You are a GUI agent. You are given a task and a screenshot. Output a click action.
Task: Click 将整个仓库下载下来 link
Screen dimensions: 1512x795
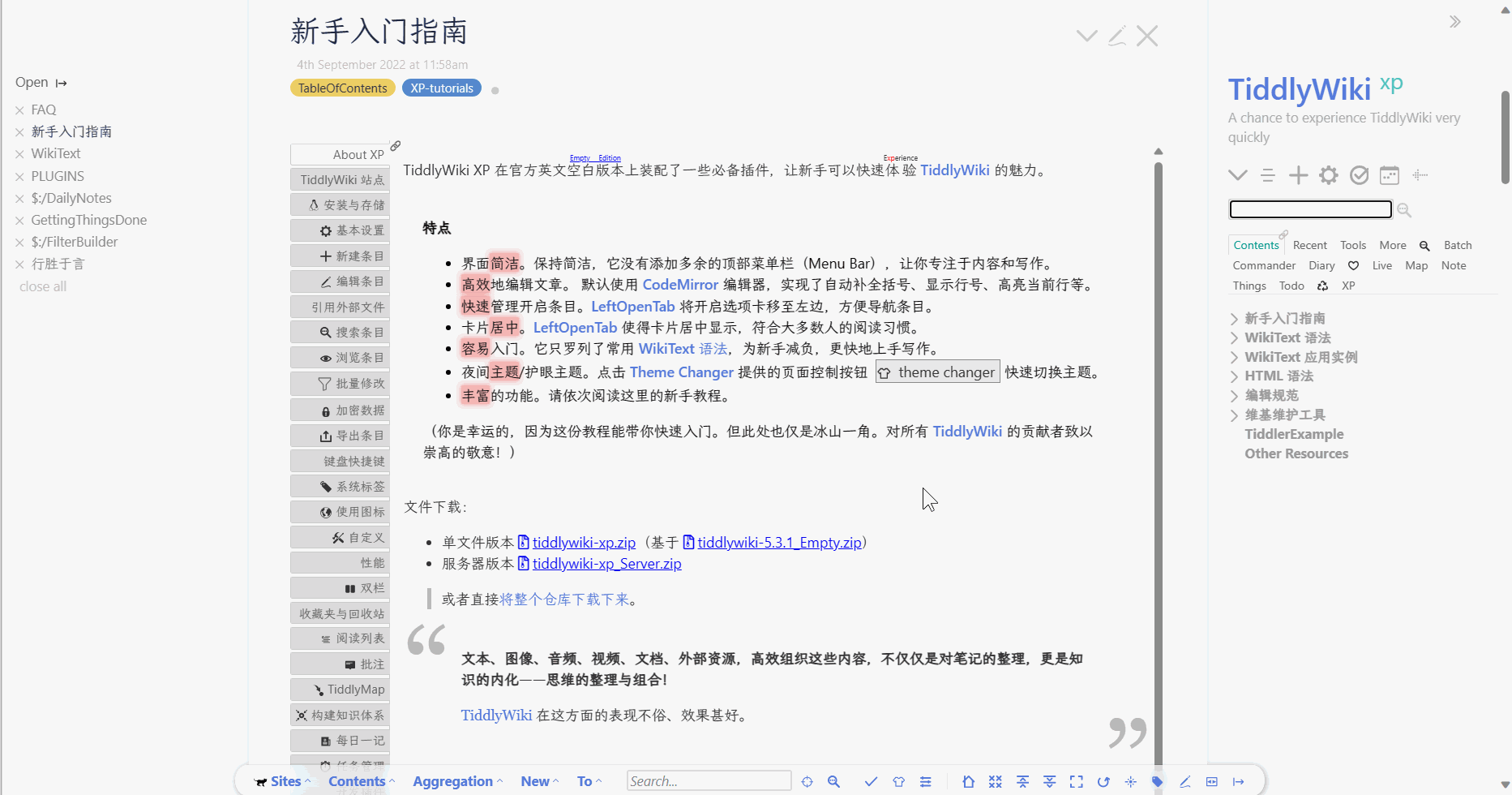tap(564, 599)
